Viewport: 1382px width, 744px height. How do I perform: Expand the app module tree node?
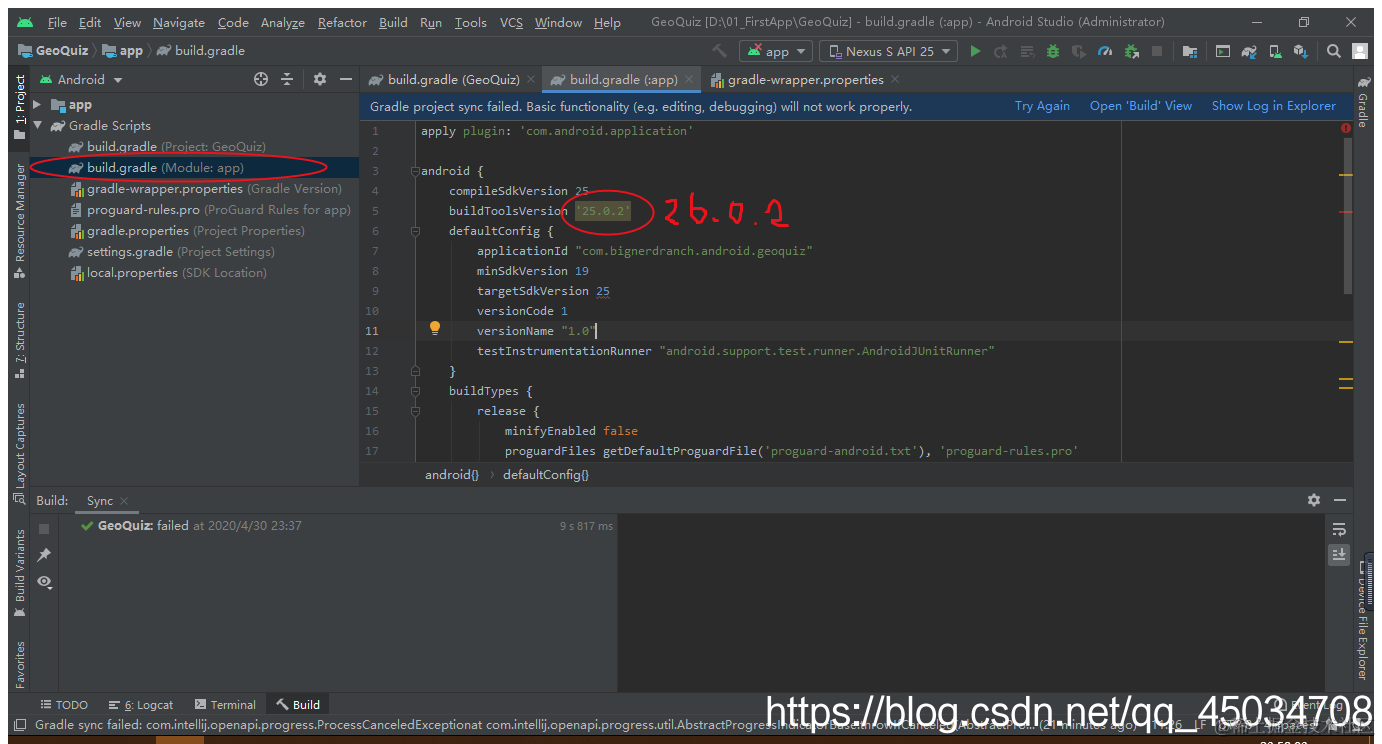coord(37,105)
